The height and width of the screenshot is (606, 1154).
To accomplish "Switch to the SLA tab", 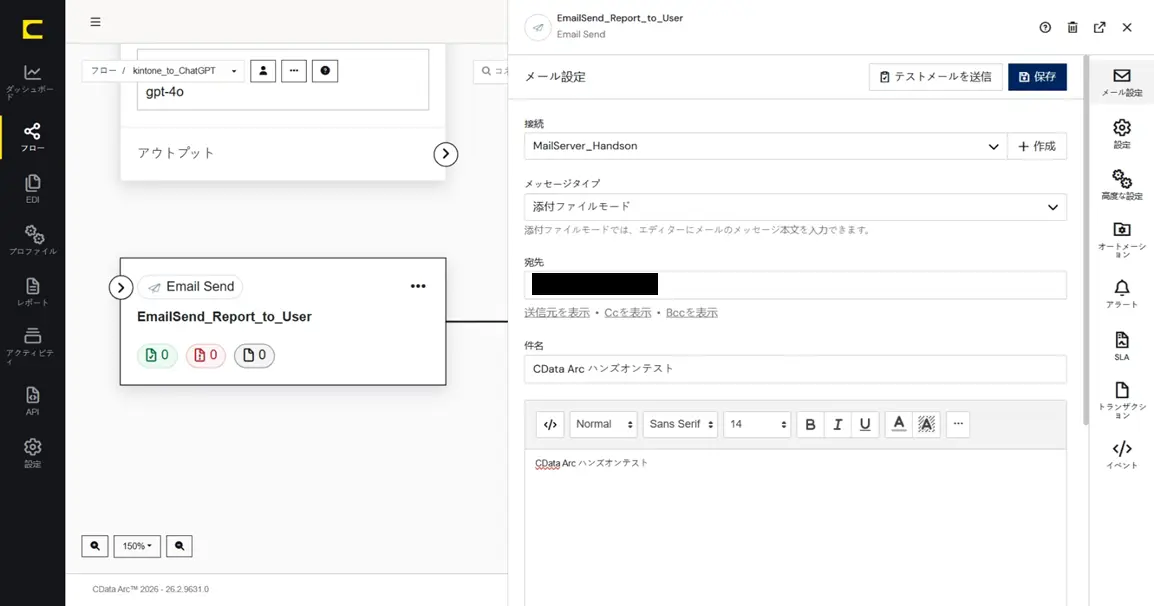I will pos(1122,346).
